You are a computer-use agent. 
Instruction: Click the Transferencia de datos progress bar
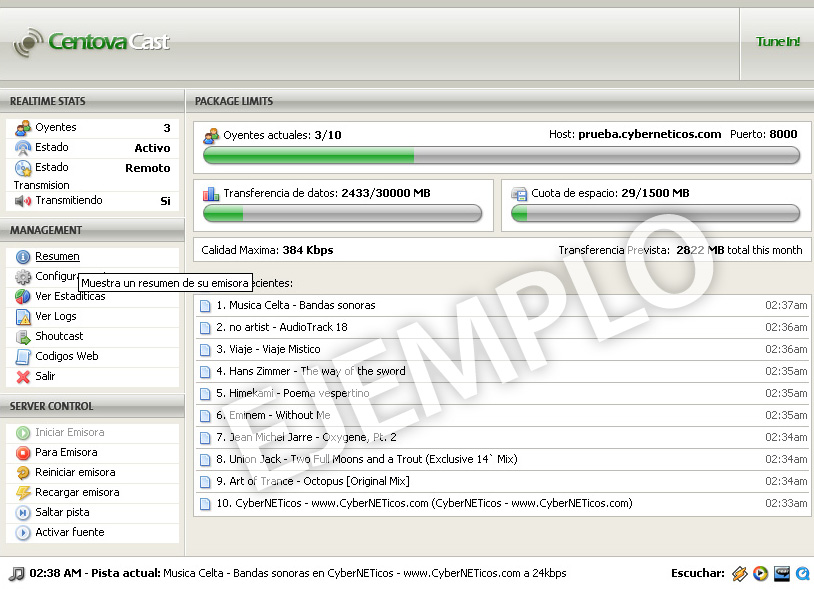click(x=343, y=213)
